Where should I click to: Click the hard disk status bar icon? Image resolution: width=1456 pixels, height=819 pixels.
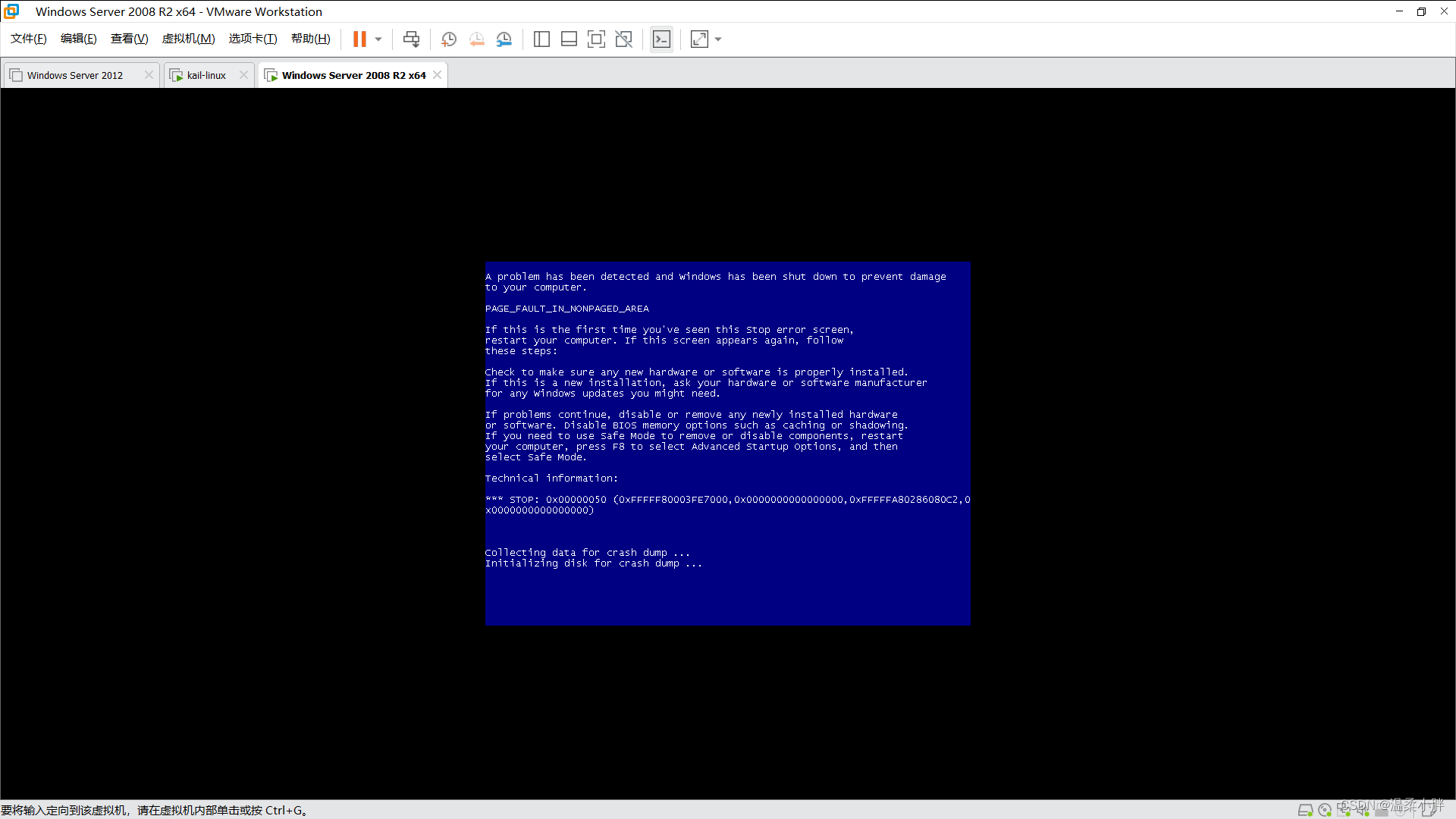(1305, 810)
